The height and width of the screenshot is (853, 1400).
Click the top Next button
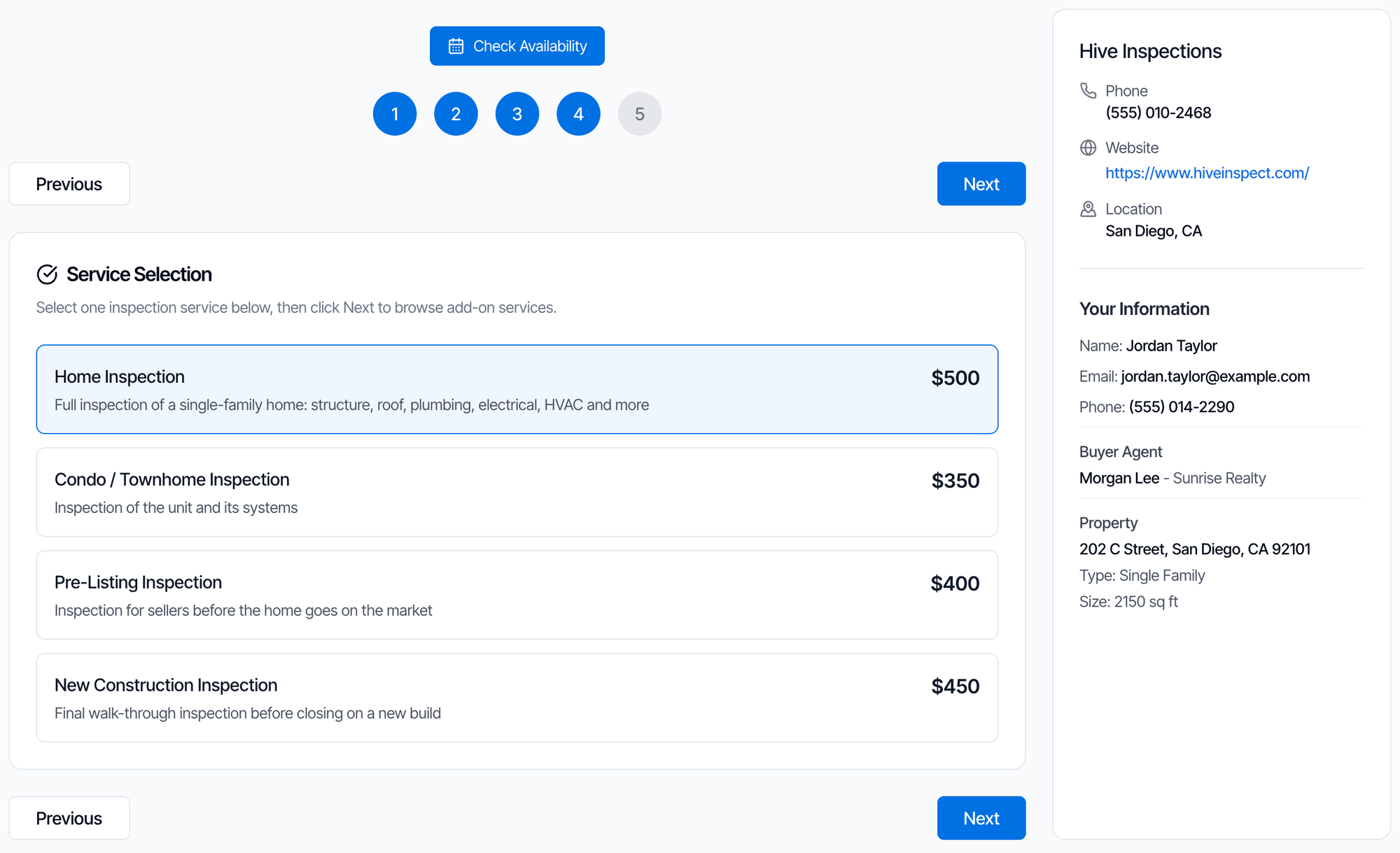click(981, 184)
